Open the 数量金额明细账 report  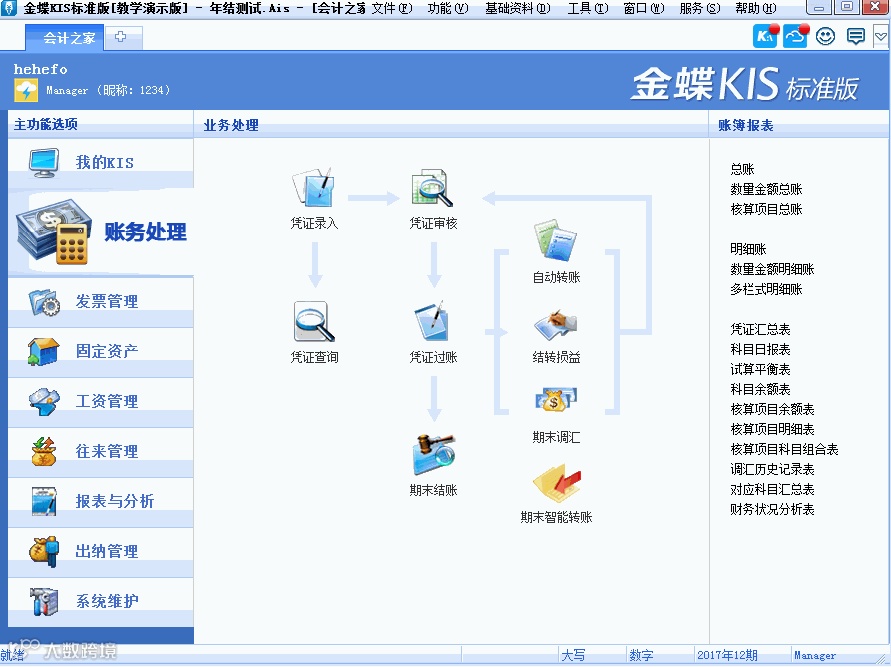coord(772,269)
